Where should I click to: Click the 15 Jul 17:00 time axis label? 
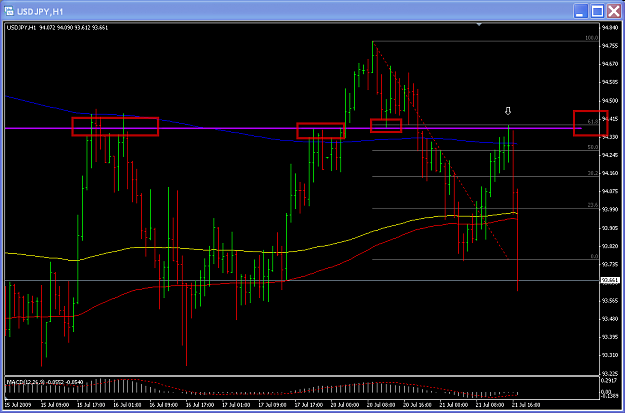(x=92, y=405)
